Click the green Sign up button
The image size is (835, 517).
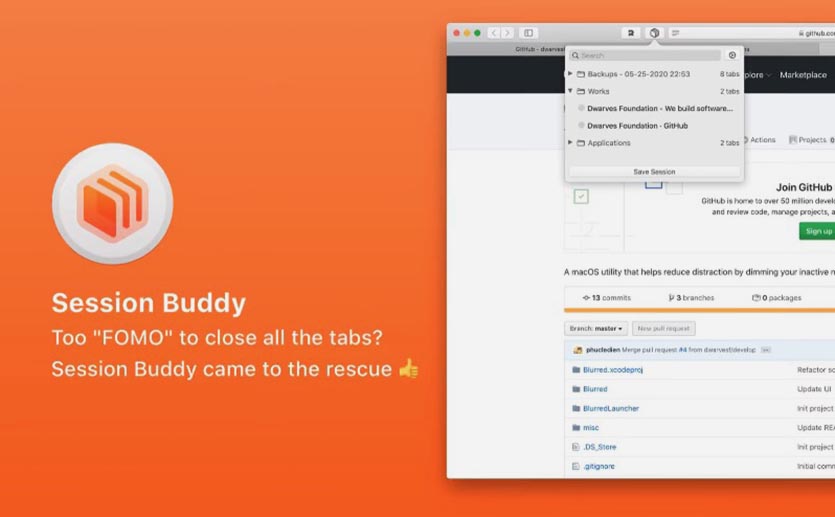818,231
